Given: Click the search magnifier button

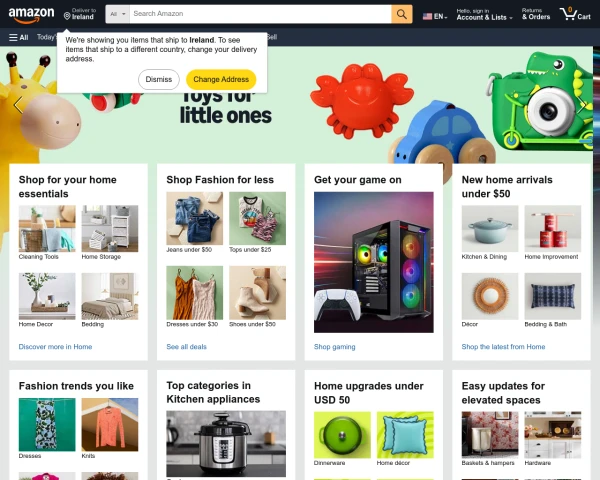Looking at the screenshot, I should click(x=401, y=14).
